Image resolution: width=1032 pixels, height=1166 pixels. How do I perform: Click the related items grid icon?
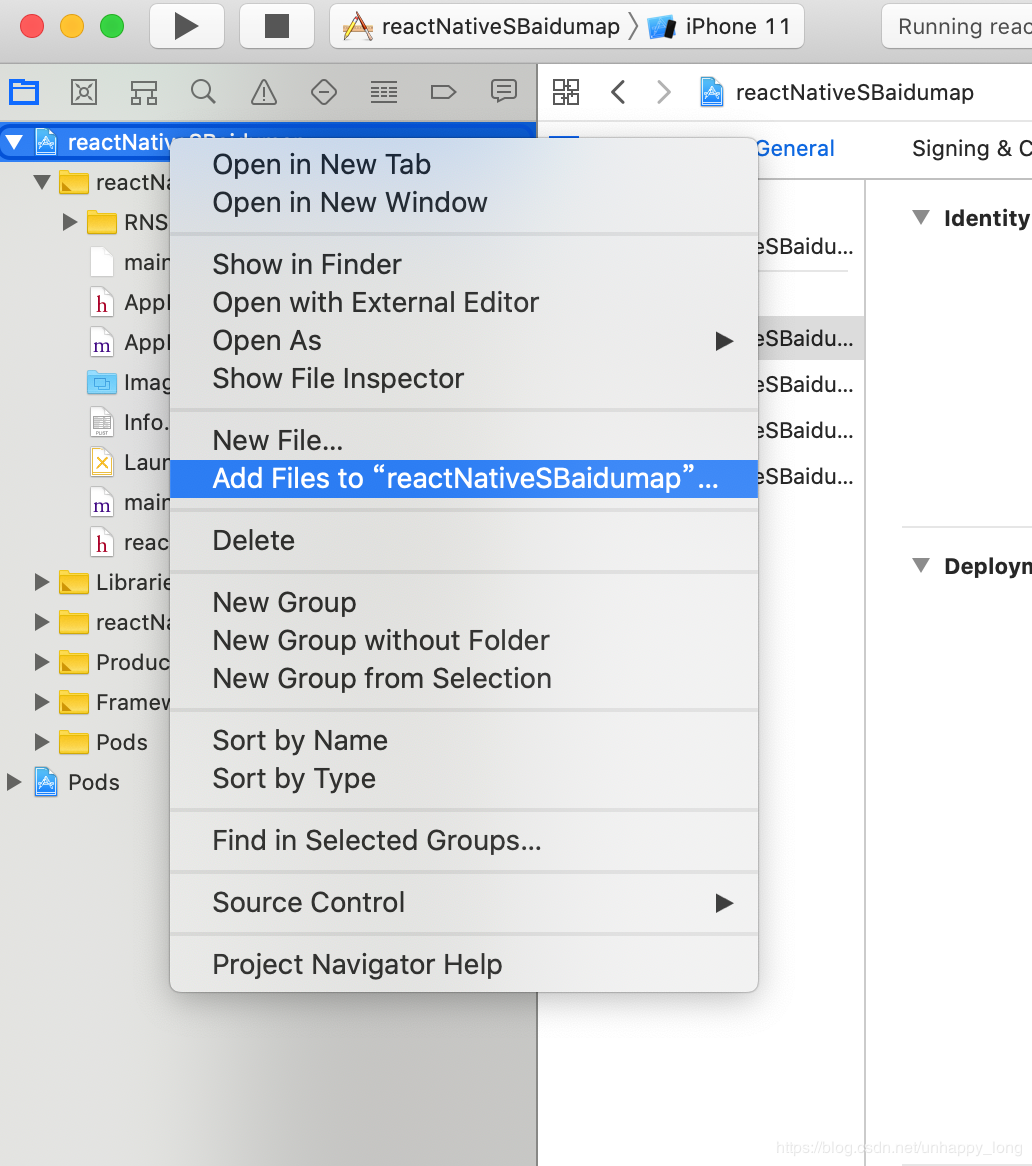point(566,92)
